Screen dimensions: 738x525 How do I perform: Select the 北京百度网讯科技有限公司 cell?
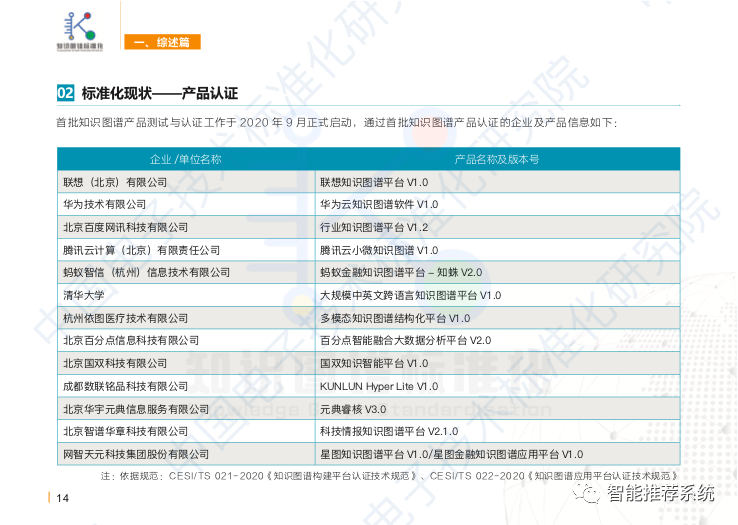click(186, 227)
